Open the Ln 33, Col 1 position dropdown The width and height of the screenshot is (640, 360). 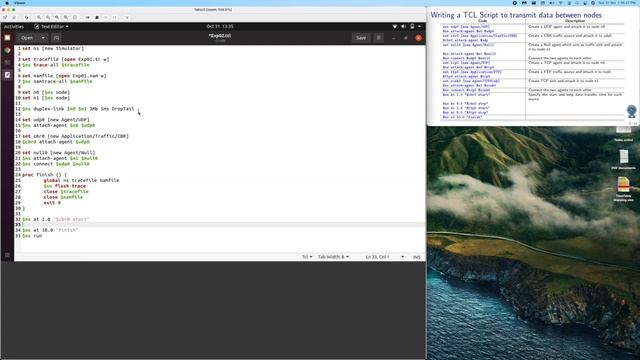tap(384, 257)
